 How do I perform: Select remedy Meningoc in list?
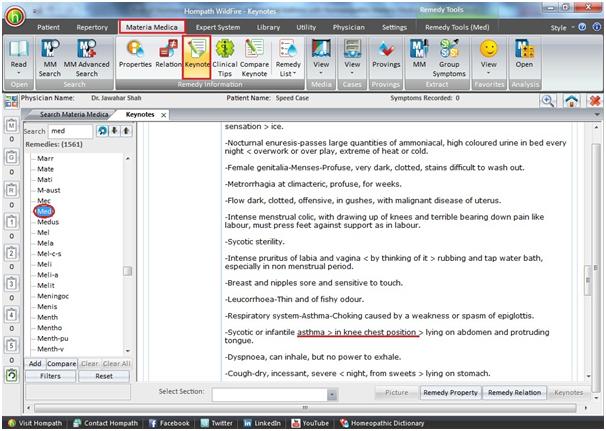53,296
